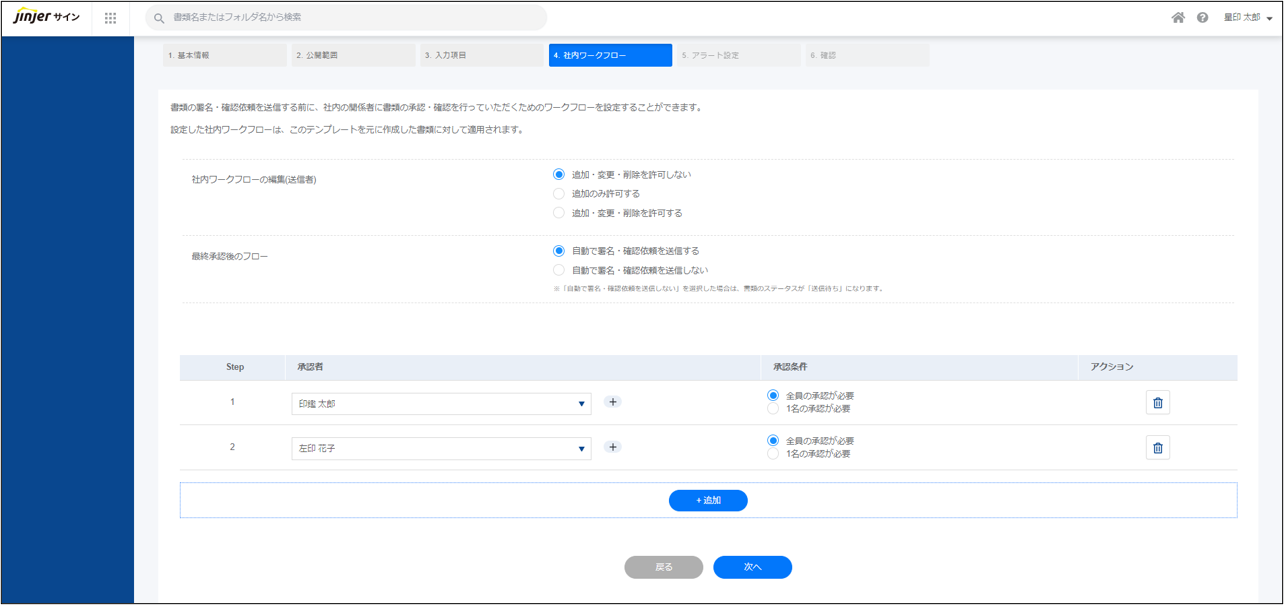1284x605 pixels.
Task: Click the + 追加 button
Action: (708, 500)
